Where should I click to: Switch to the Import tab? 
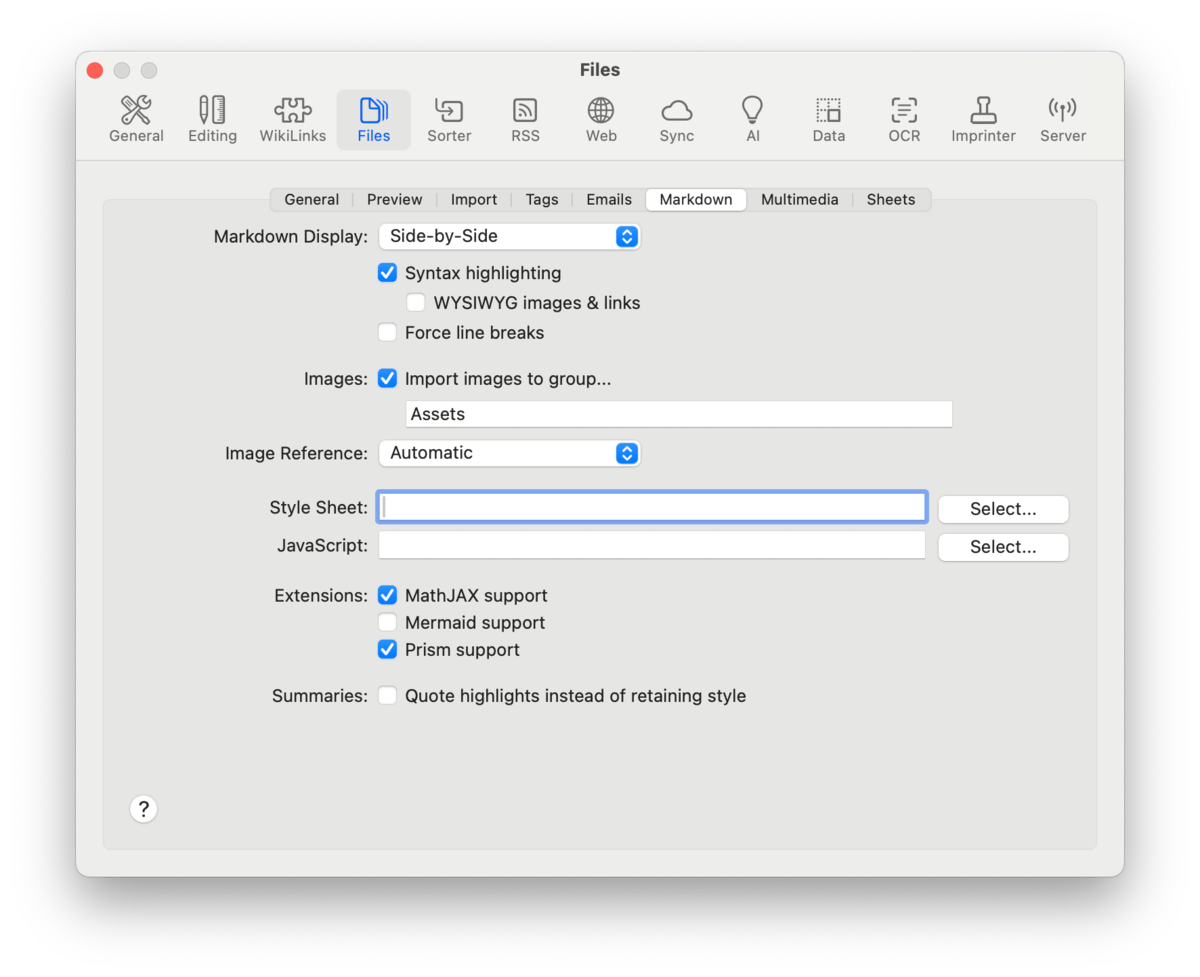click(474, 200)
